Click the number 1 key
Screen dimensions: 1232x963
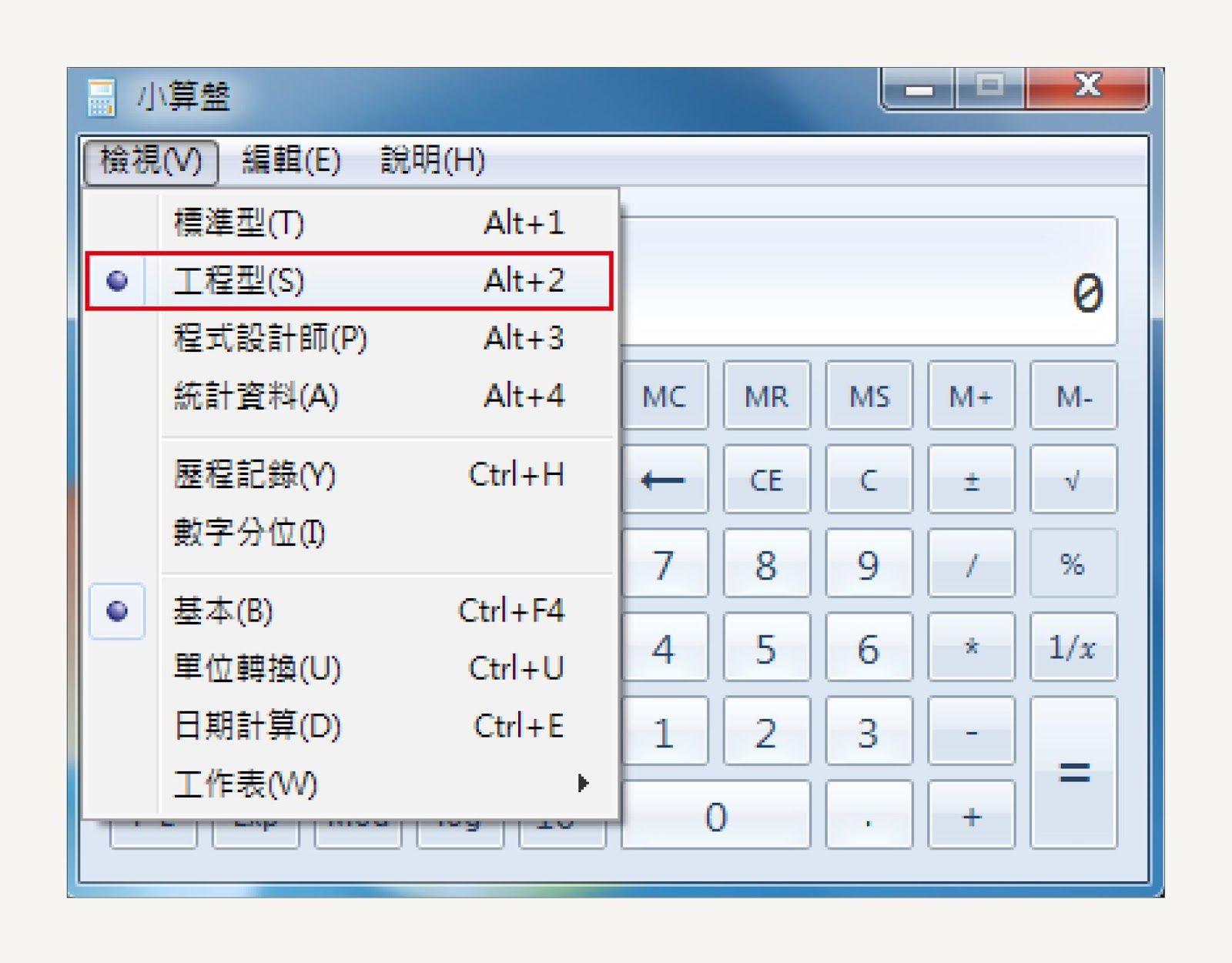(x=665, y=731)
